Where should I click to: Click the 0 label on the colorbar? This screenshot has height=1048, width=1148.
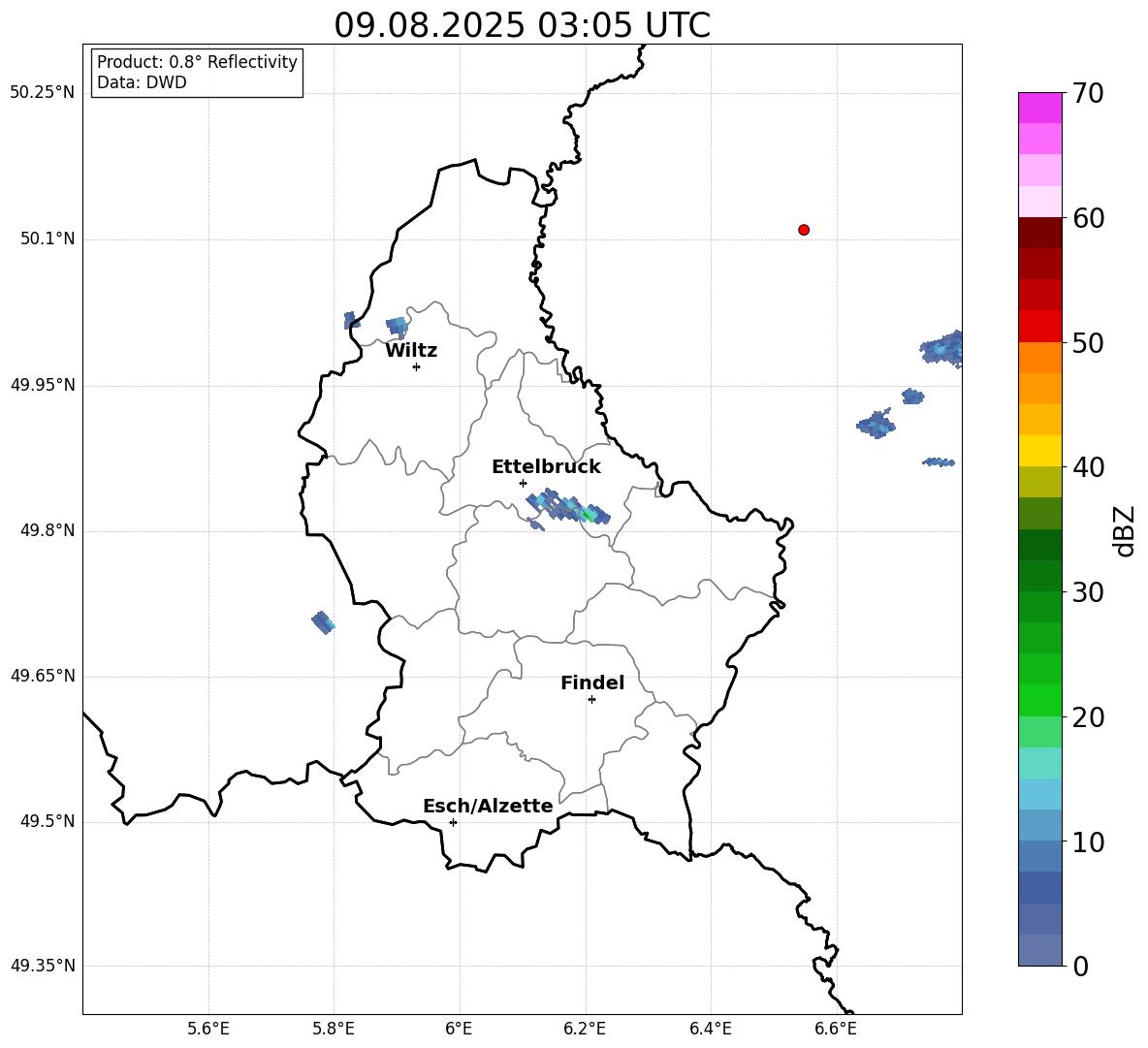click(1080, 967)
